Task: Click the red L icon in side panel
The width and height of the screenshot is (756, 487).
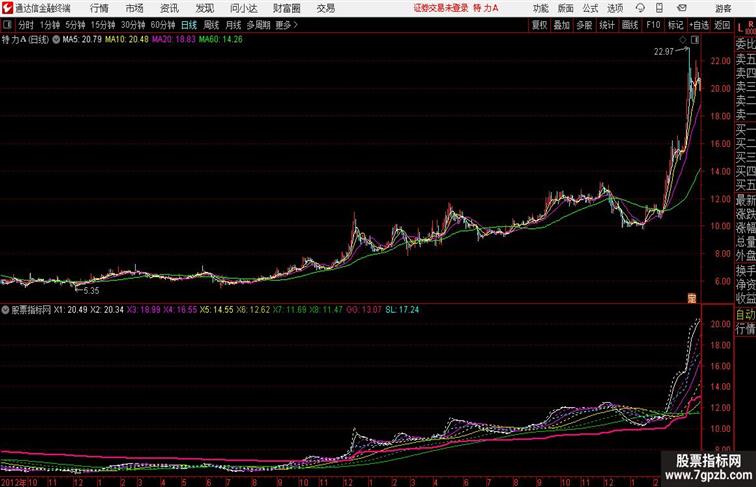Action: (x=740, y=28)
